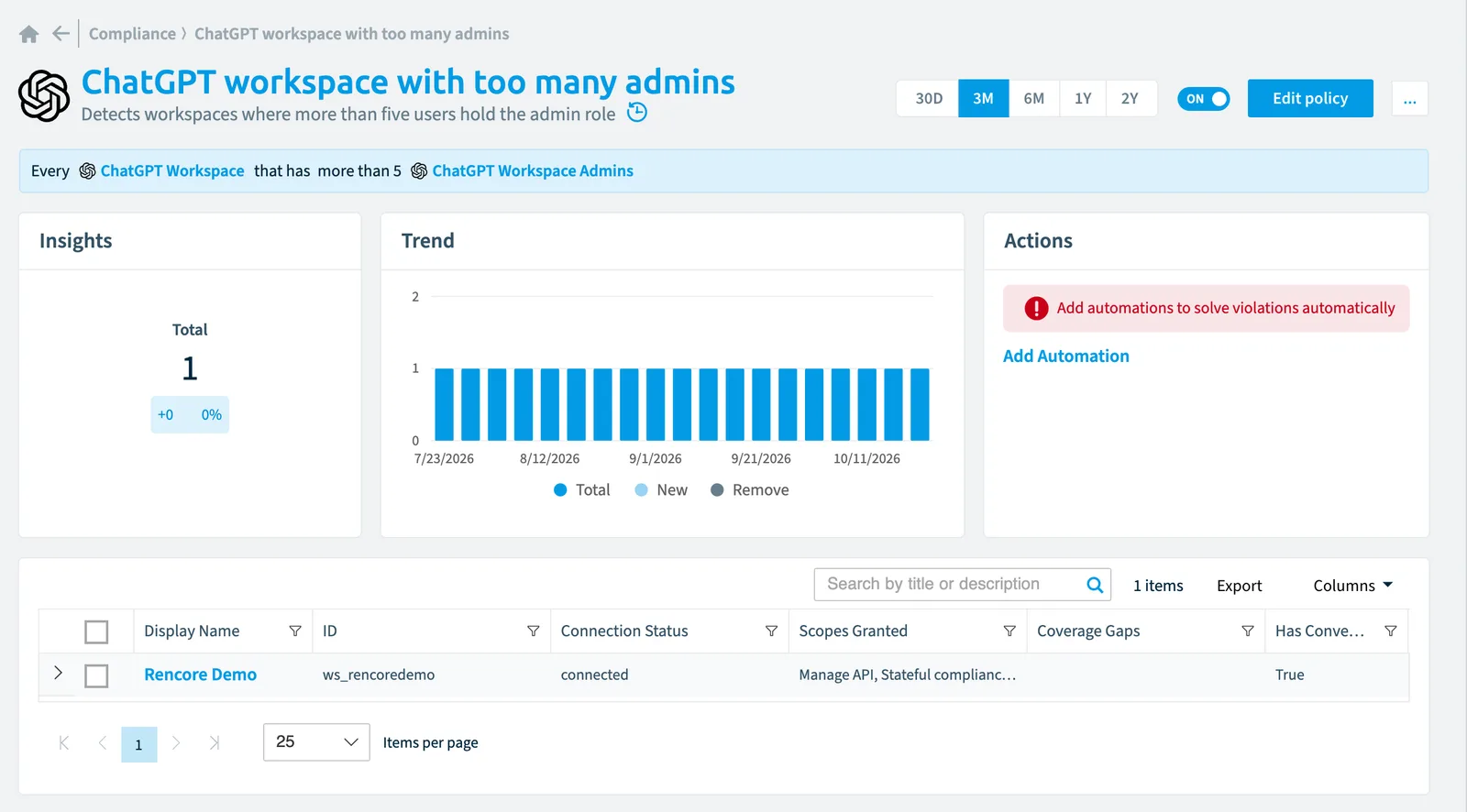Click page number 1 button

click(139, 744)
